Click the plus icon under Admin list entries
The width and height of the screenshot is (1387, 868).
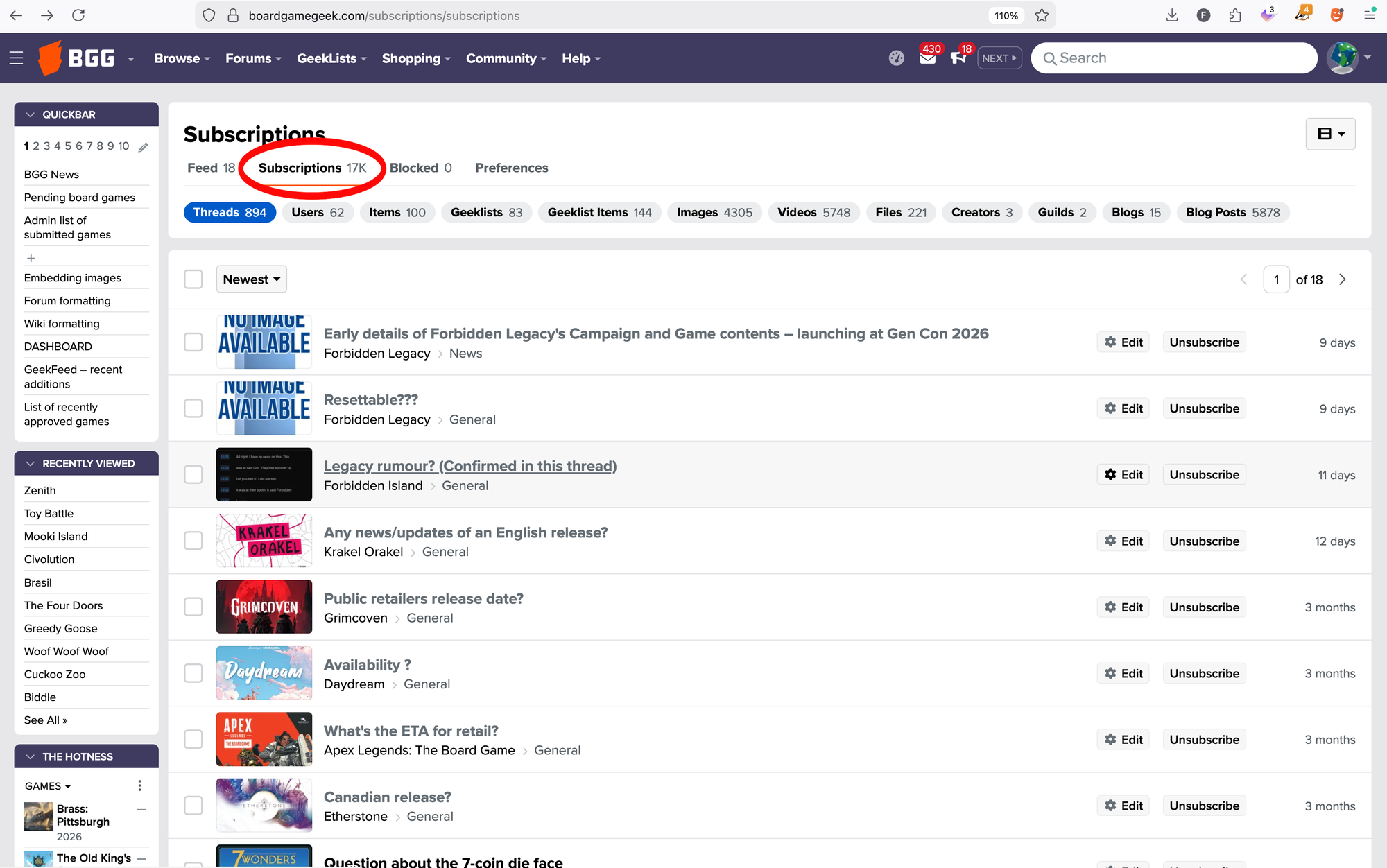pyautogui.click(x=32, y=257)
